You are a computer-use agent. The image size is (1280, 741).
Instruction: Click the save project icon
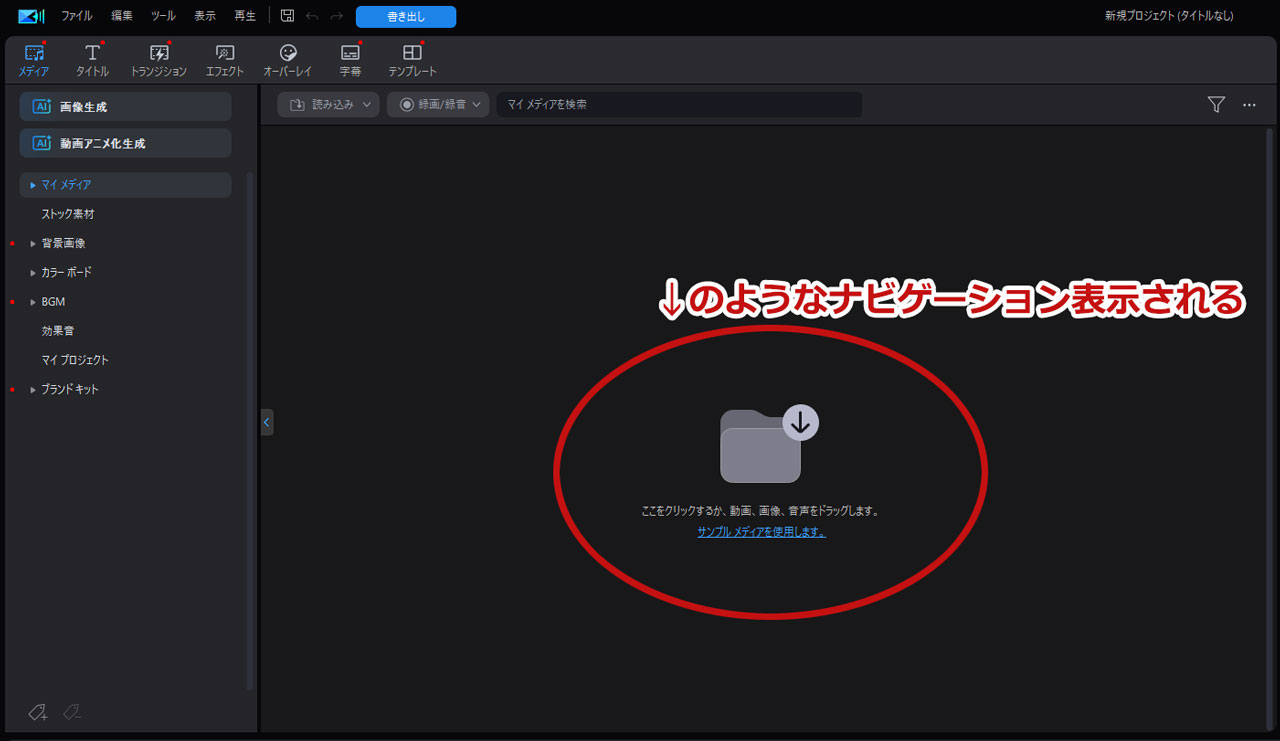(x=288, y=16)
